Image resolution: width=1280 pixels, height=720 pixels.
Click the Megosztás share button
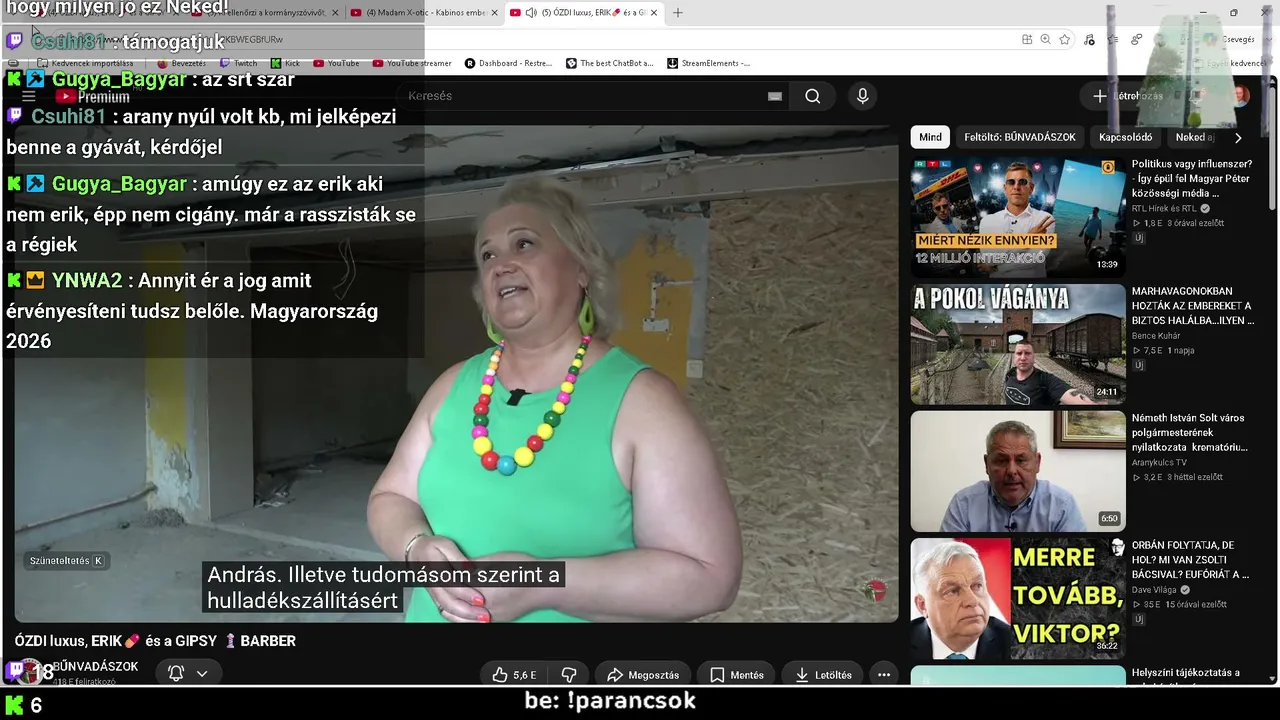(643, 675)
